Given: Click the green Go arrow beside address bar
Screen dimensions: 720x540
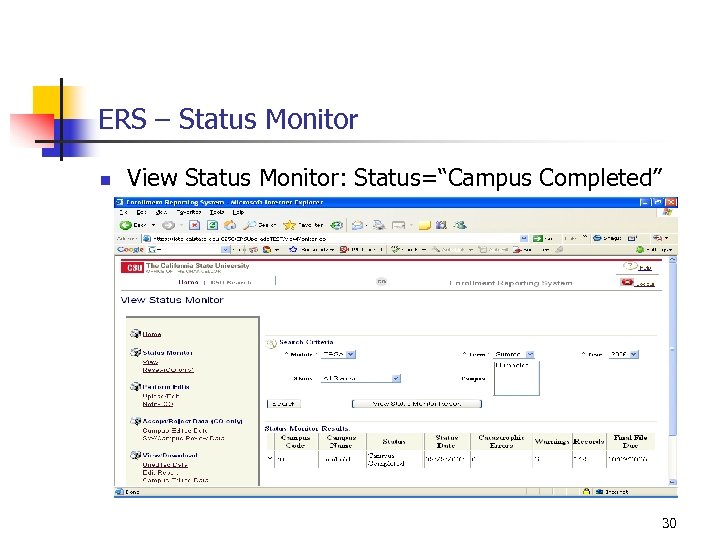Looking at the screenshot, I should coord(537,238).
